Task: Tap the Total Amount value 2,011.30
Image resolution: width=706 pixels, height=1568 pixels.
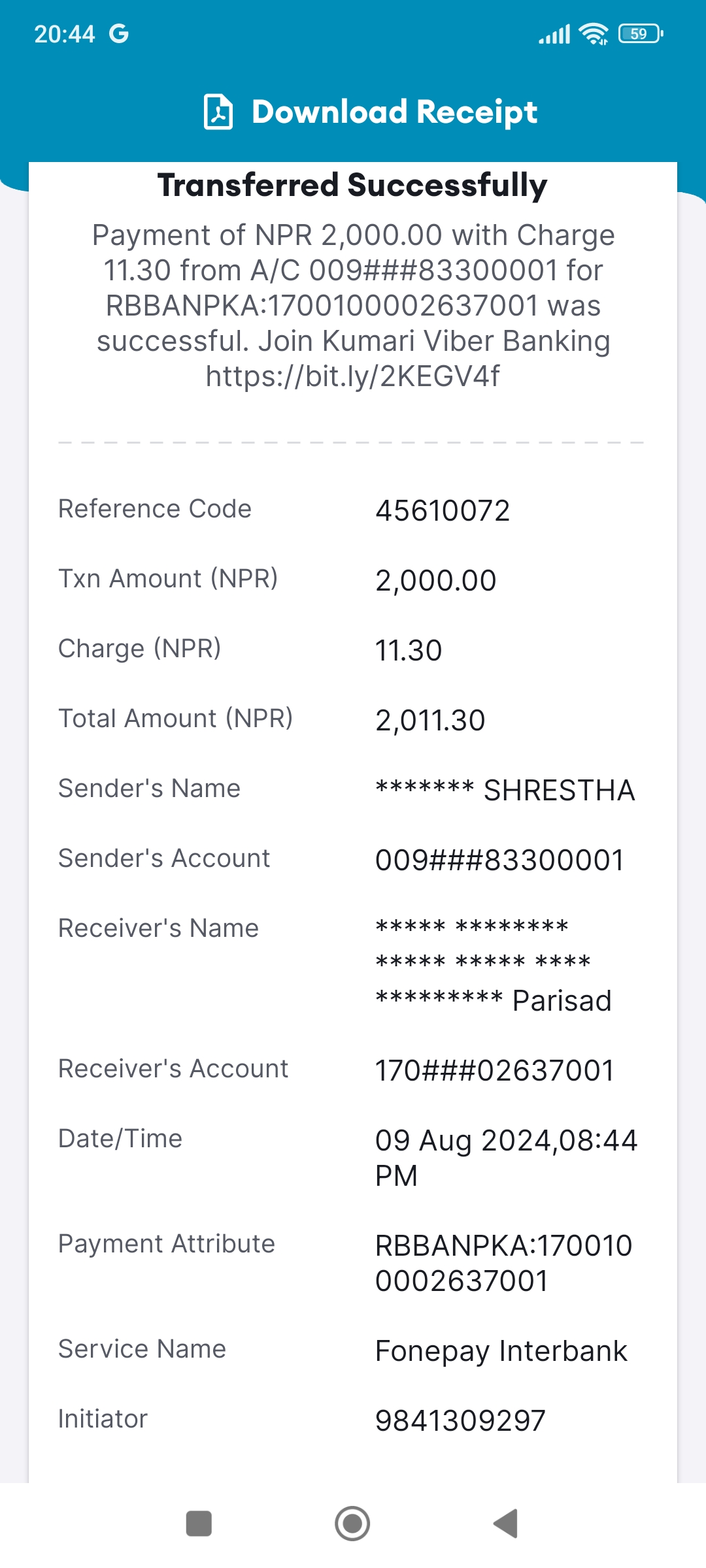Action: click(430, 721)
